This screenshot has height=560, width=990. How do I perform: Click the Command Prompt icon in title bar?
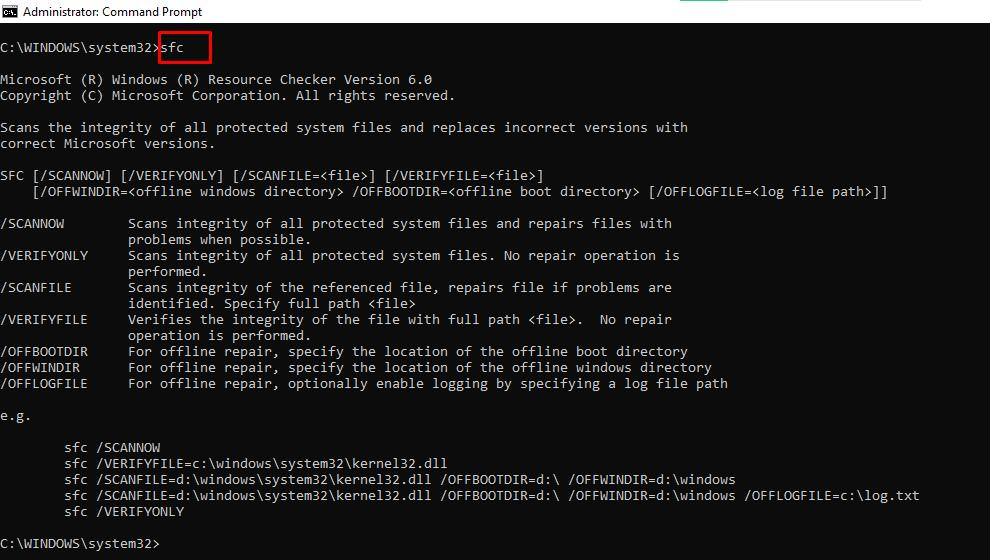click(9, 12)
